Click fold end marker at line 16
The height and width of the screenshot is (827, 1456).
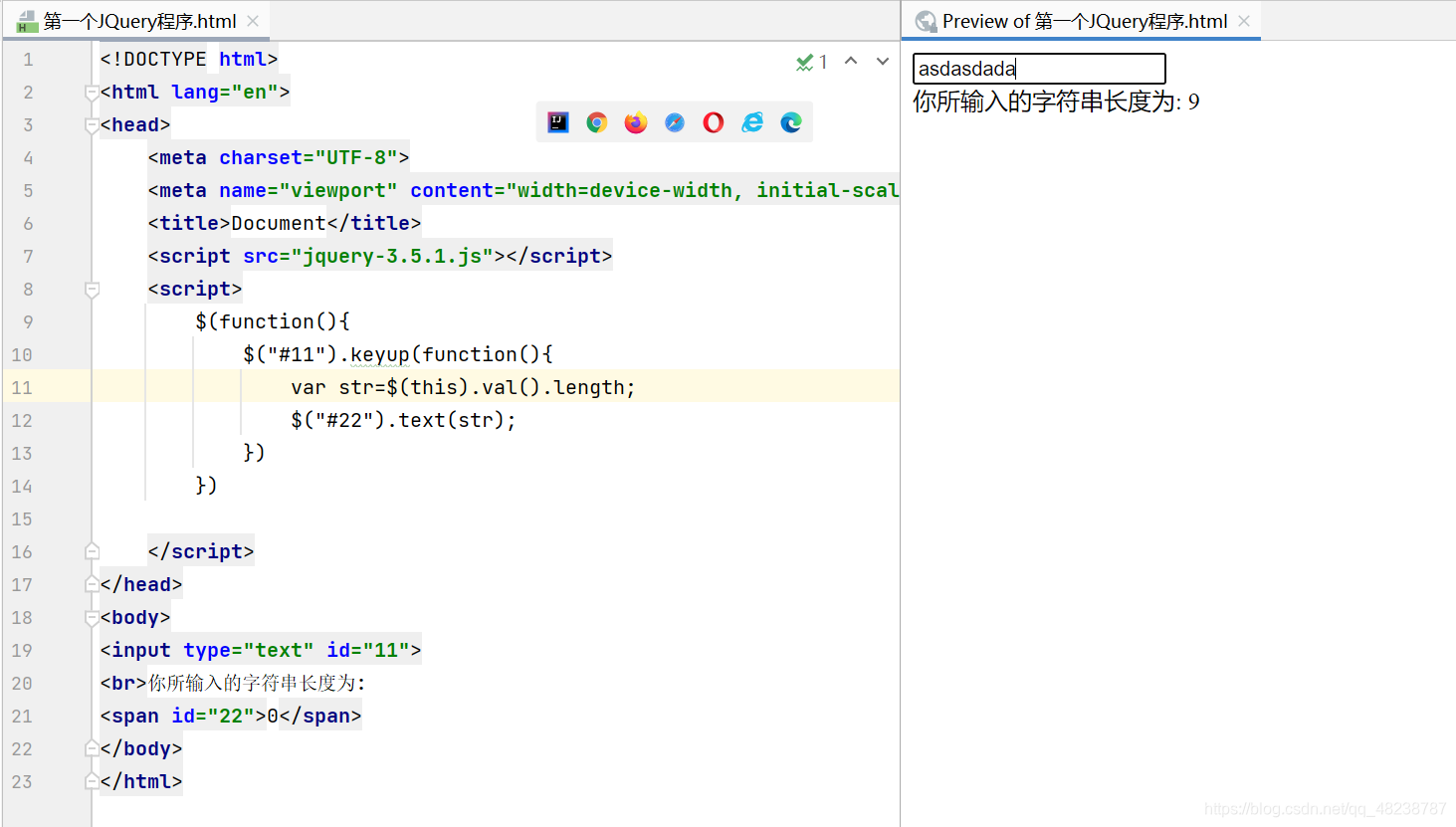tap(92, 551)
